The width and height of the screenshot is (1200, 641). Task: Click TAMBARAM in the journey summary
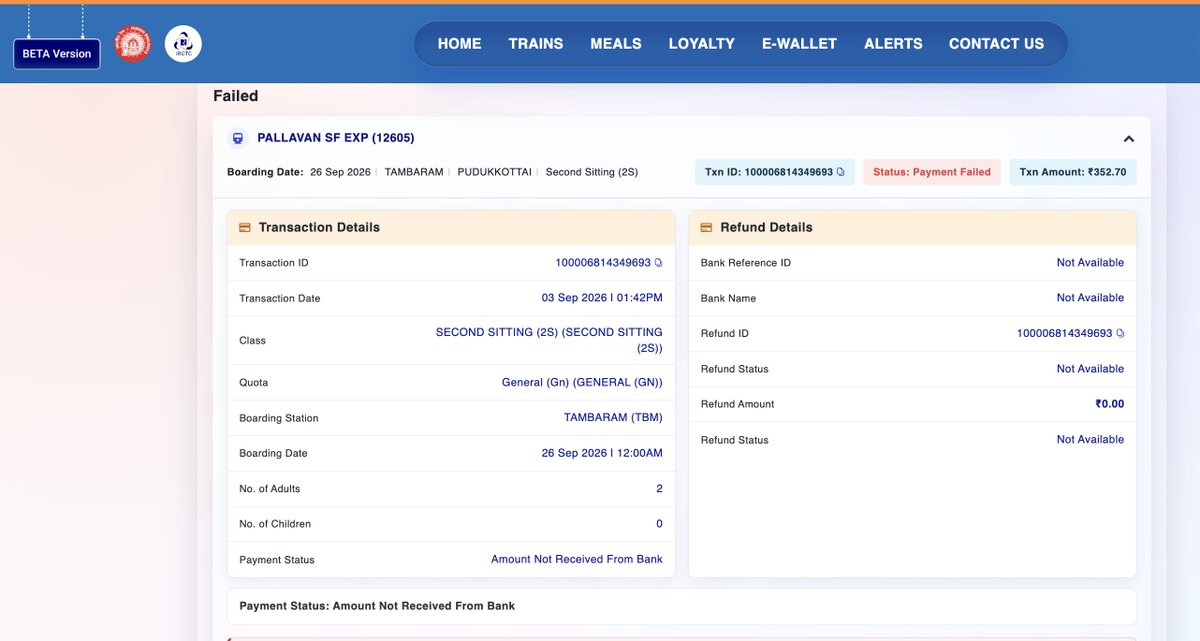tap(413, 172)
